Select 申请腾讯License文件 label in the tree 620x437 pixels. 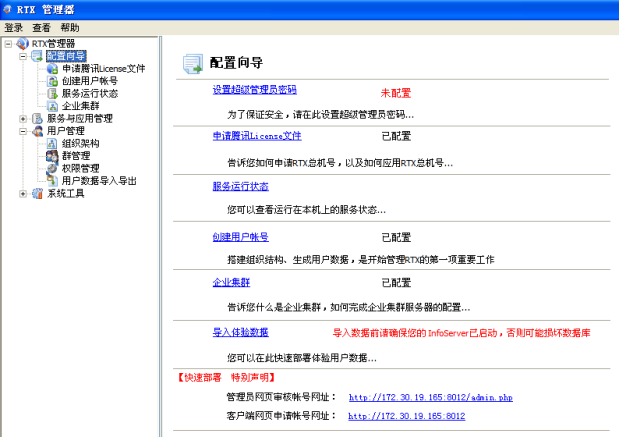point(104,68)
